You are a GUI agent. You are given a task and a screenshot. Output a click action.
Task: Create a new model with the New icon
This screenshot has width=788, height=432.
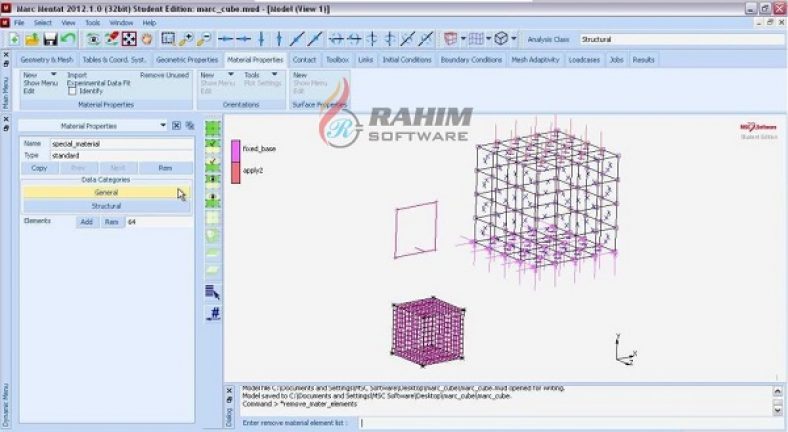coord(14,39)
